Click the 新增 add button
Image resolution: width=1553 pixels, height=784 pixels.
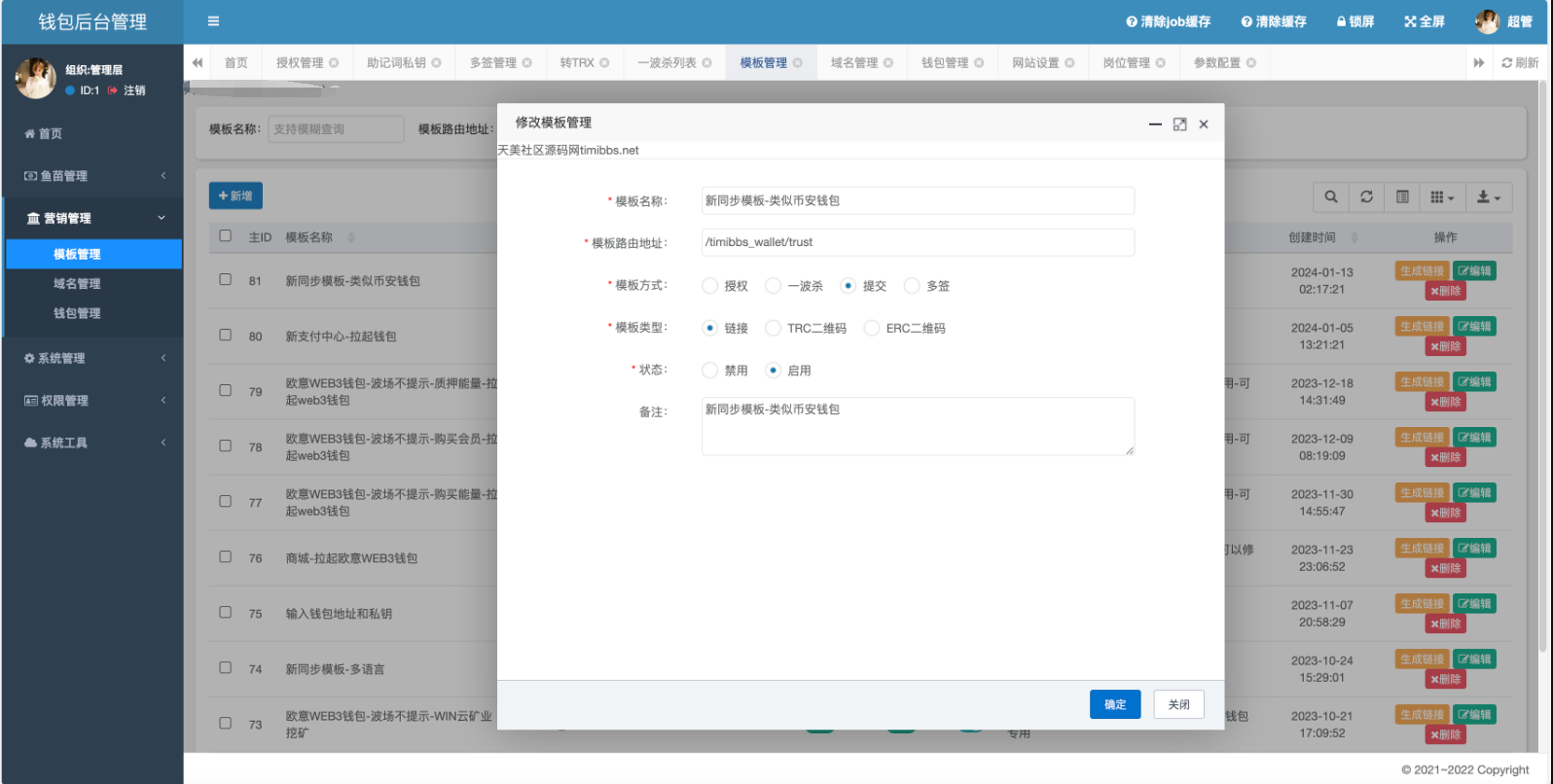point(235,196)
